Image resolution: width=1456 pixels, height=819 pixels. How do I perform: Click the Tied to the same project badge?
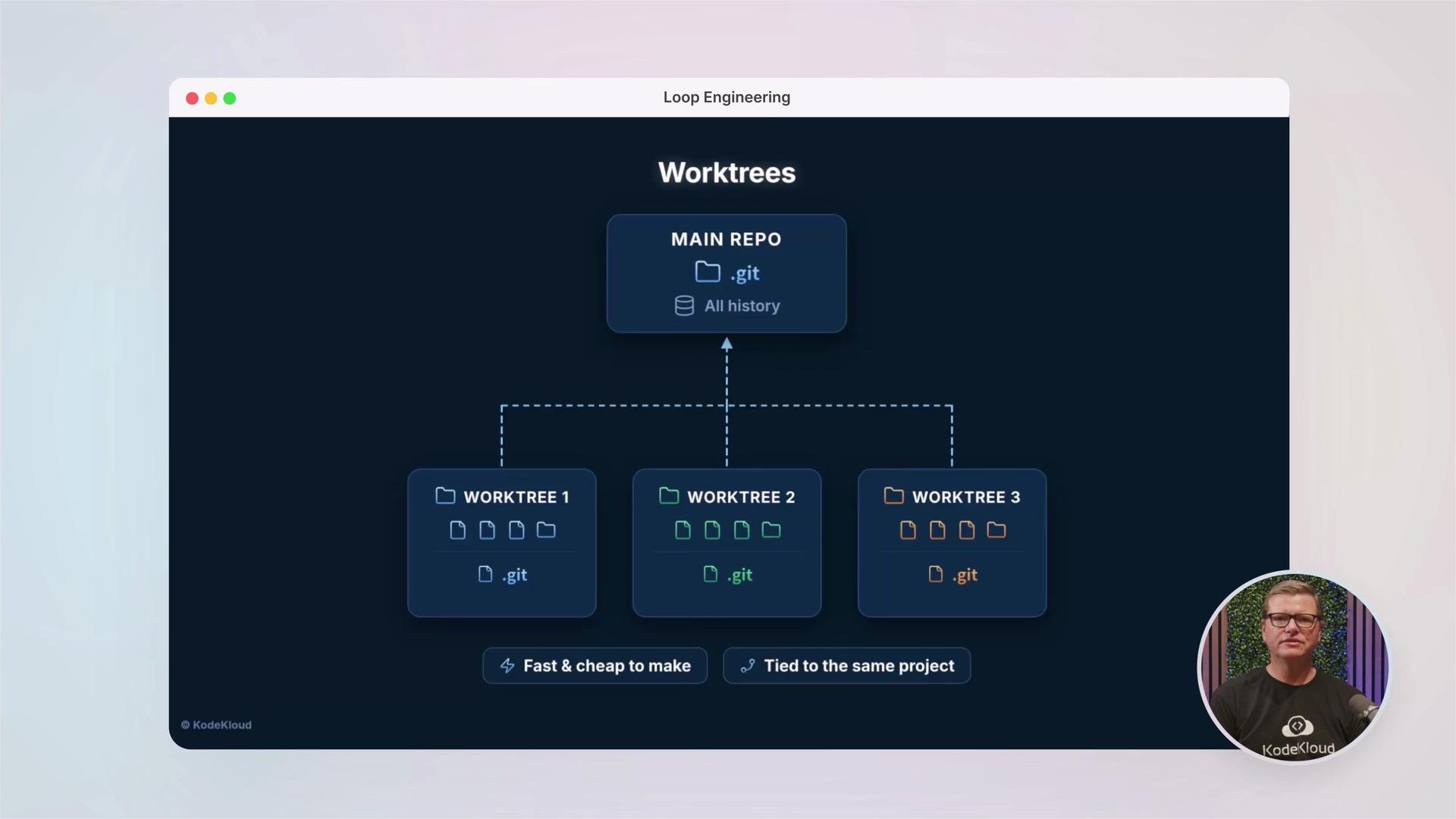pyautogui.click(x=847, y=666)
